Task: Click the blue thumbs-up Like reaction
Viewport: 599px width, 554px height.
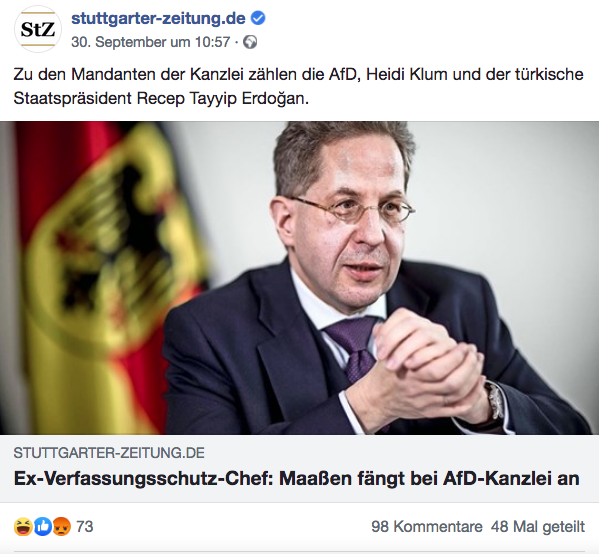Action: point(43,526)
